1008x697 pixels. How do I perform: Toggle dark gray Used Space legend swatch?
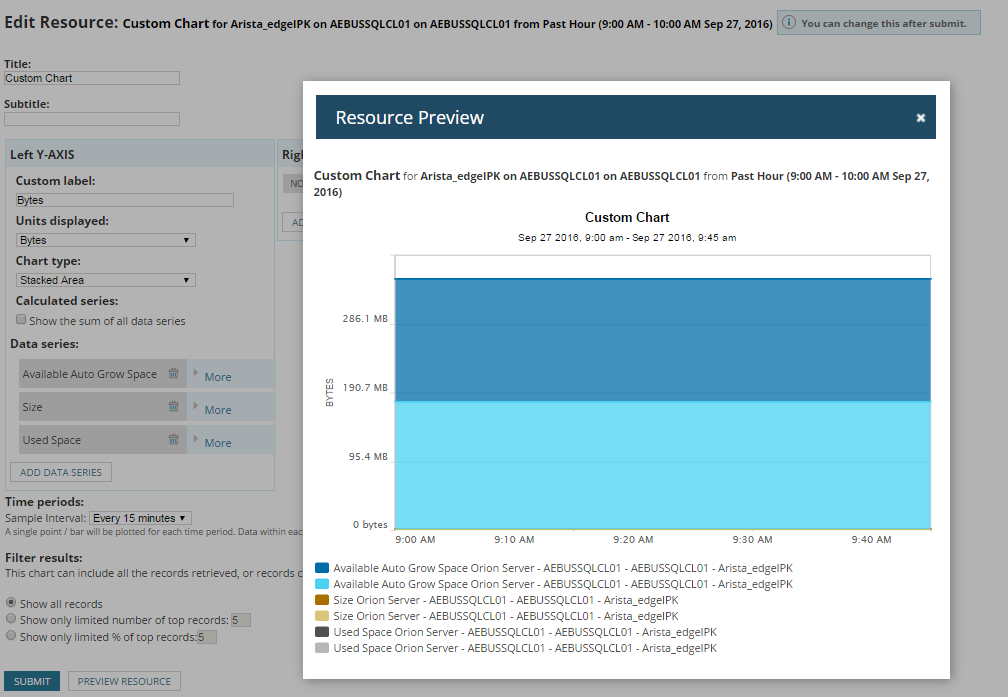[x=322, y=632]
